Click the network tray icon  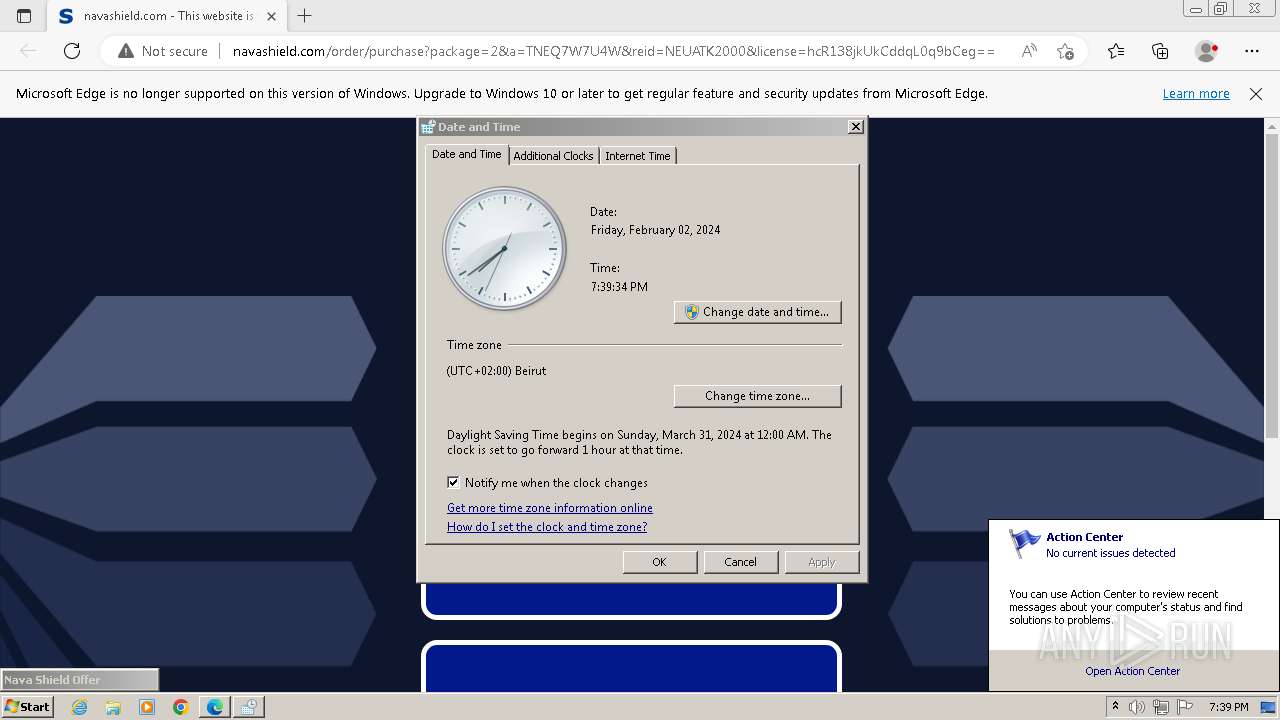click(x=1161, y=707)
